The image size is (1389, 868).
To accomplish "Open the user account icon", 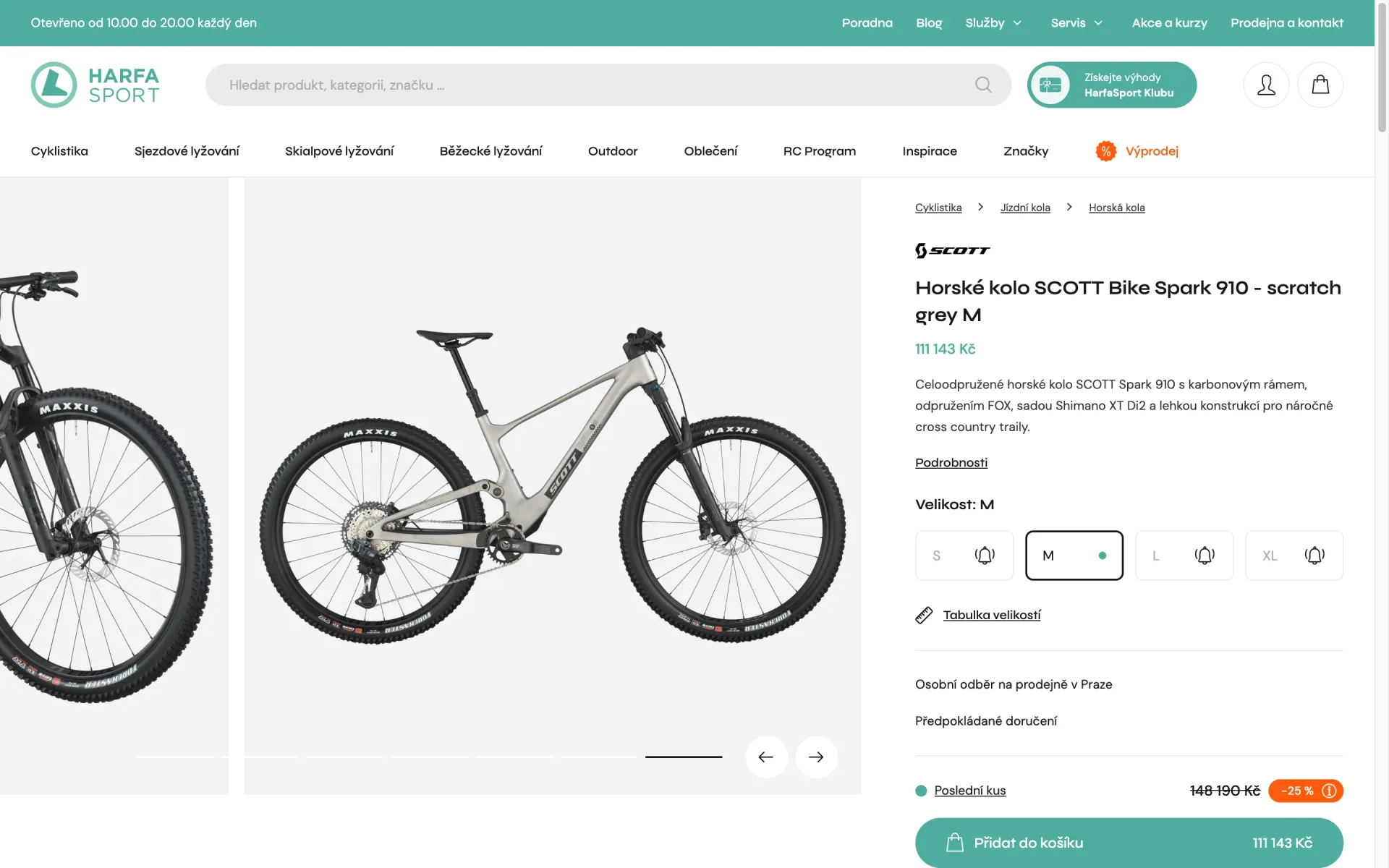I will pyautogui.click(x=1266, y=85).
